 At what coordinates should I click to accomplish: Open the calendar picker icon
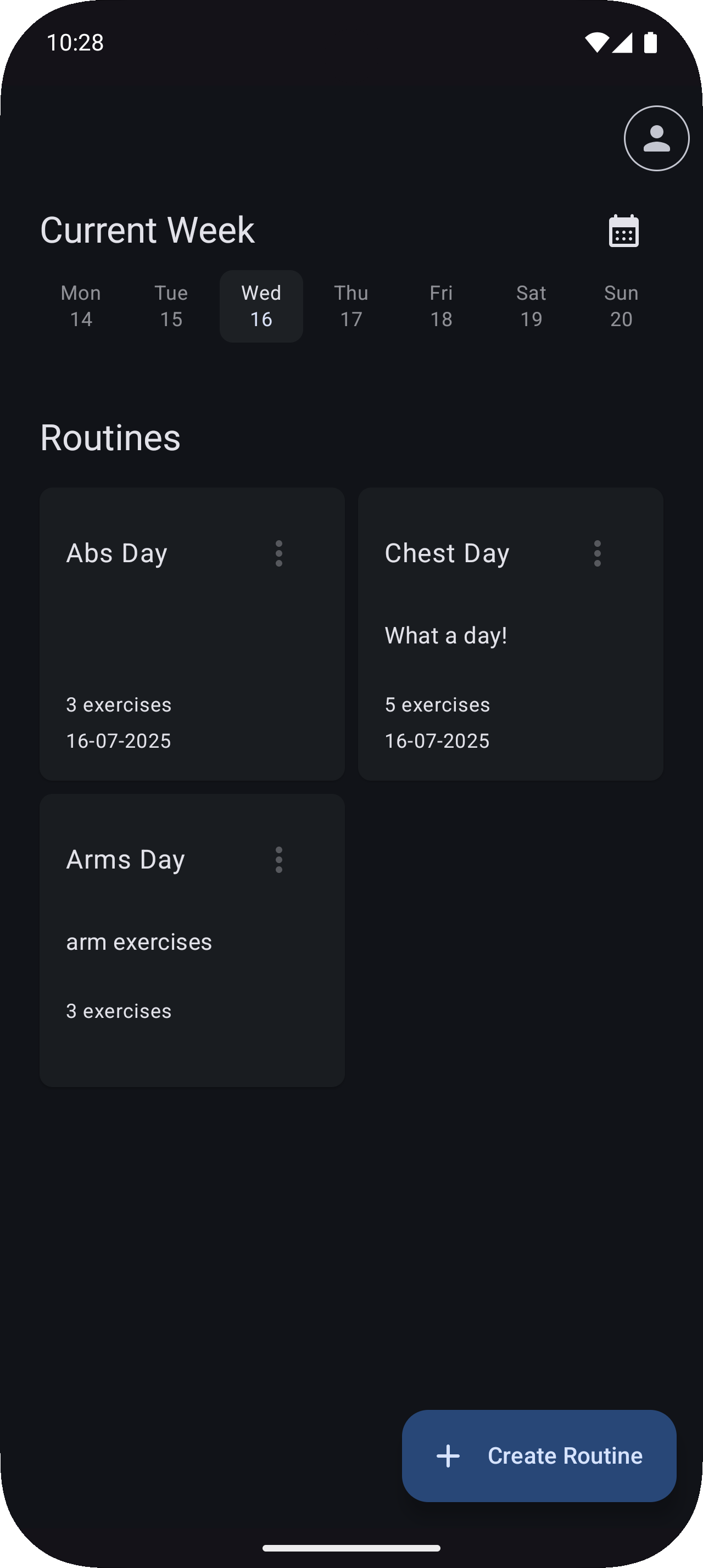pyautogui.click(x=623, y=231)
